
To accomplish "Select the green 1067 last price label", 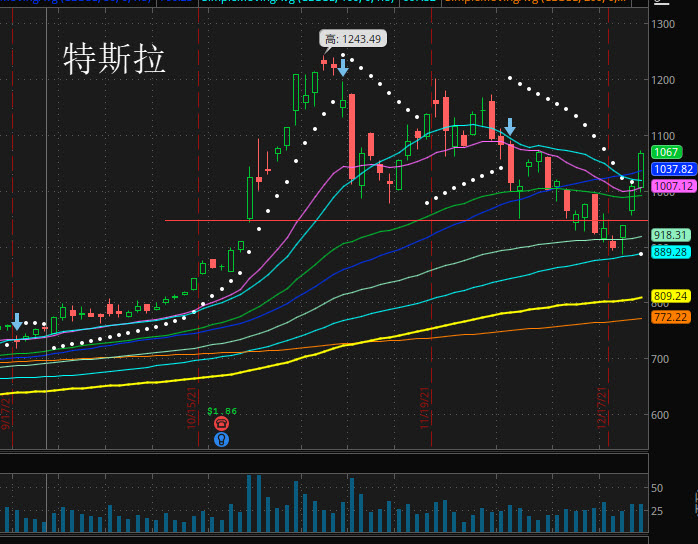I will 666,152.
